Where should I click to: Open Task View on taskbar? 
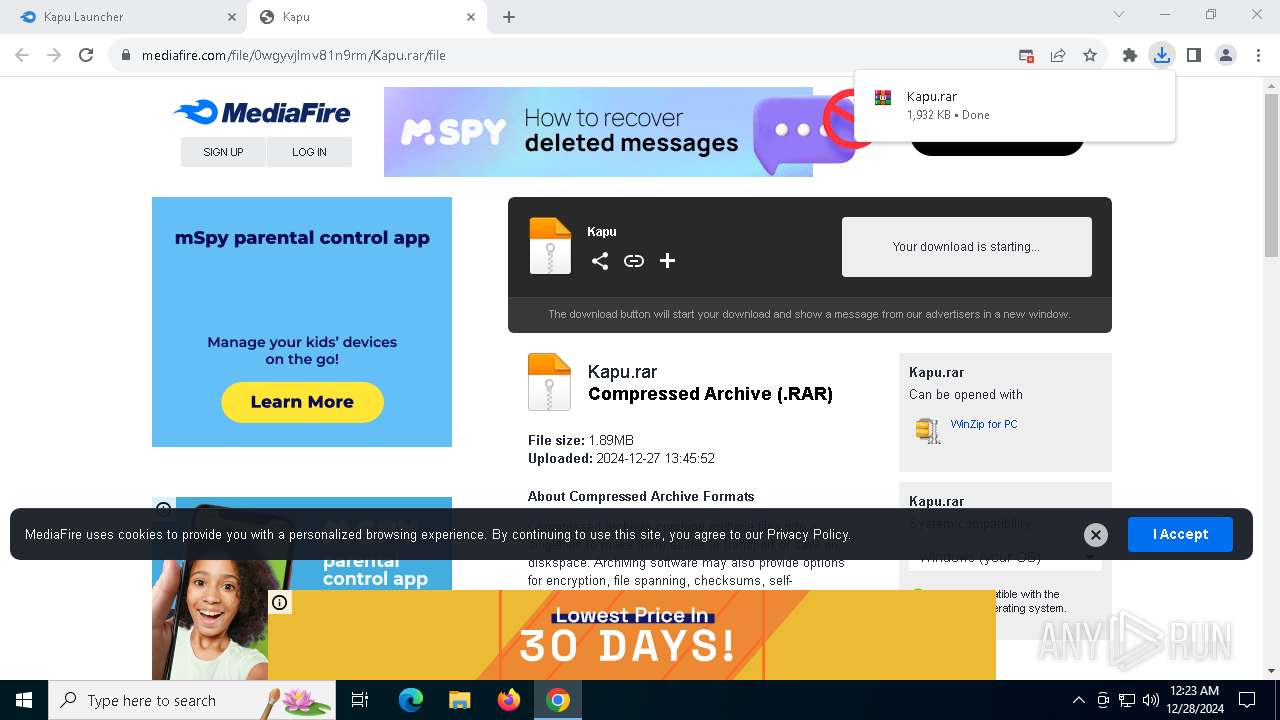point(360,700)
